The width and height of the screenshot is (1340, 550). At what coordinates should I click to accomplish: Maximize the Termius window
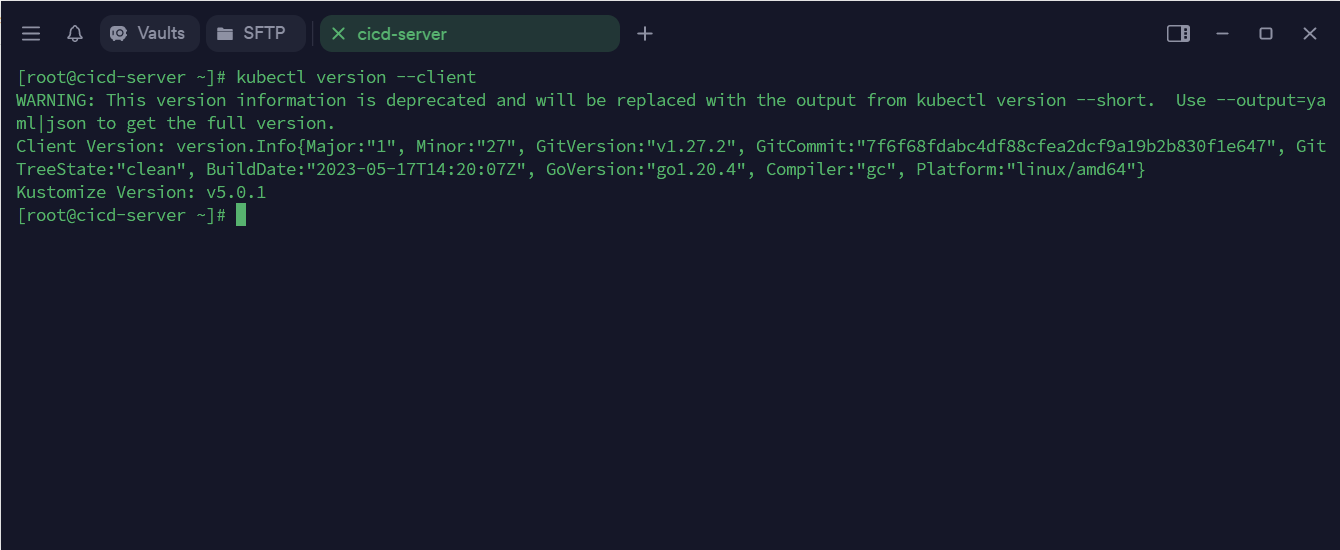point(1266,34)
